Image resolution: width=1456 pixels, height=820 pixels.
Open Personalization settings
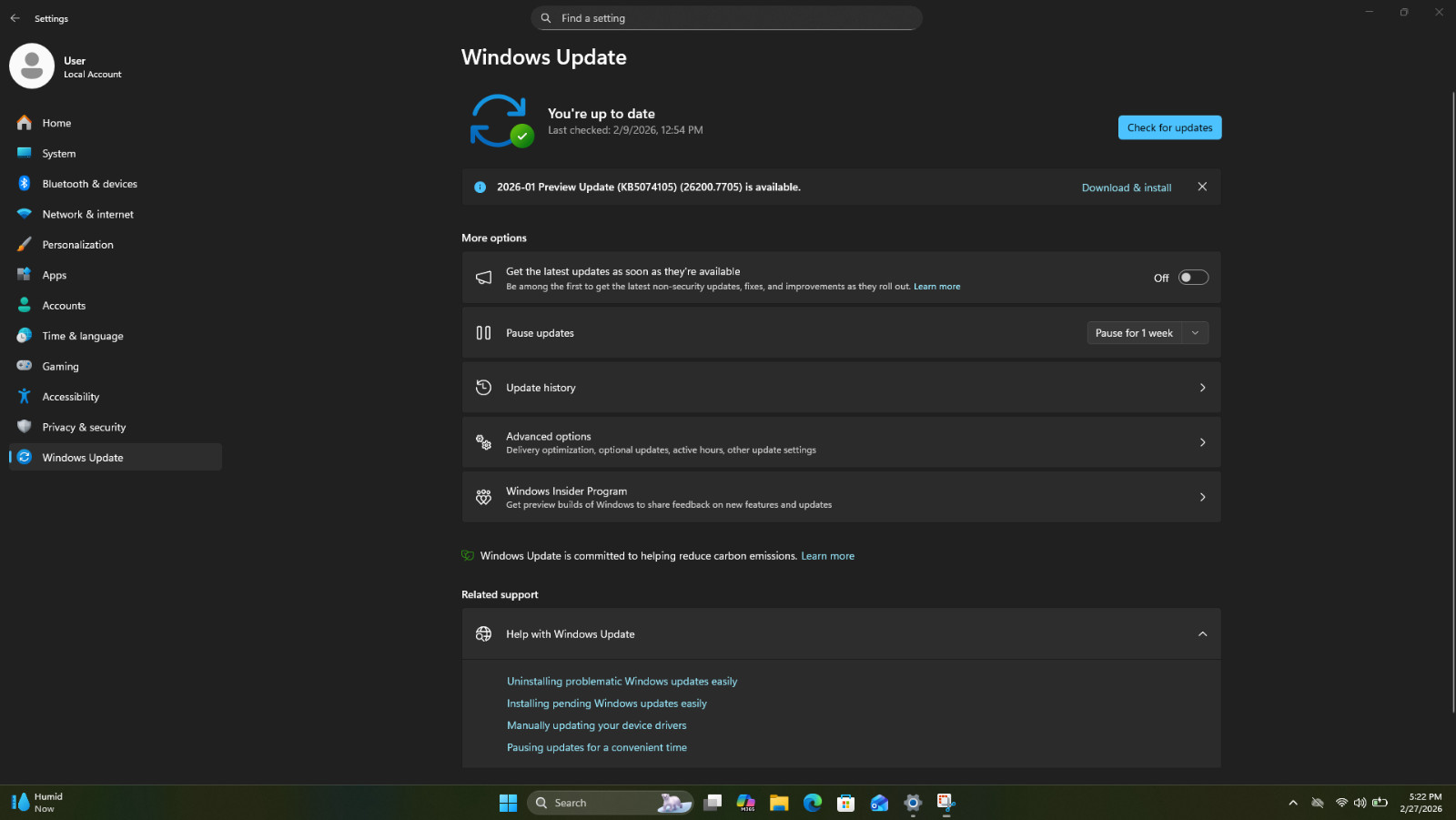click(x=116, y=245)
